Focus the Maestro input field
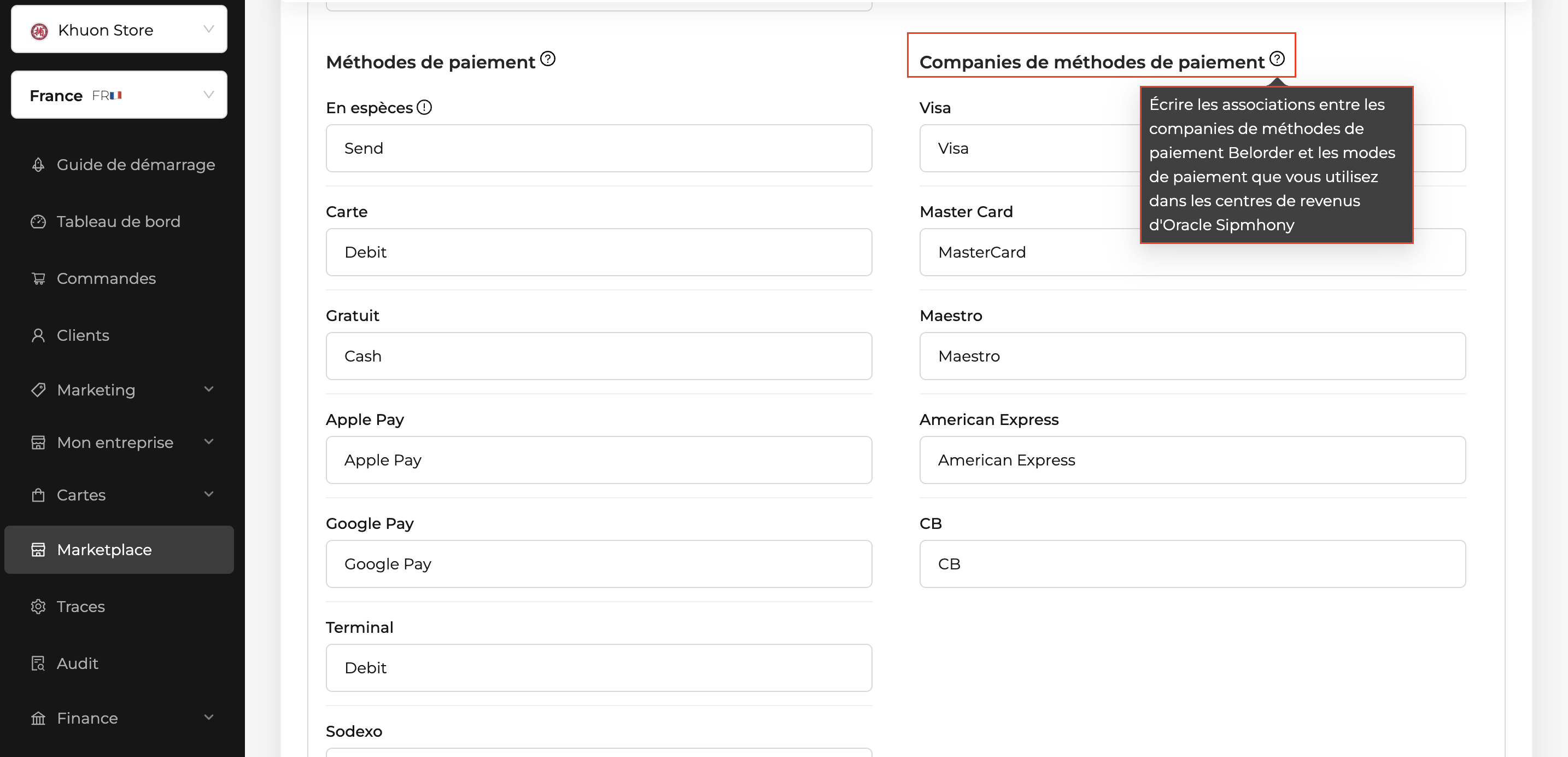This screenshot has width=1568, height=757. [1192, 356]
